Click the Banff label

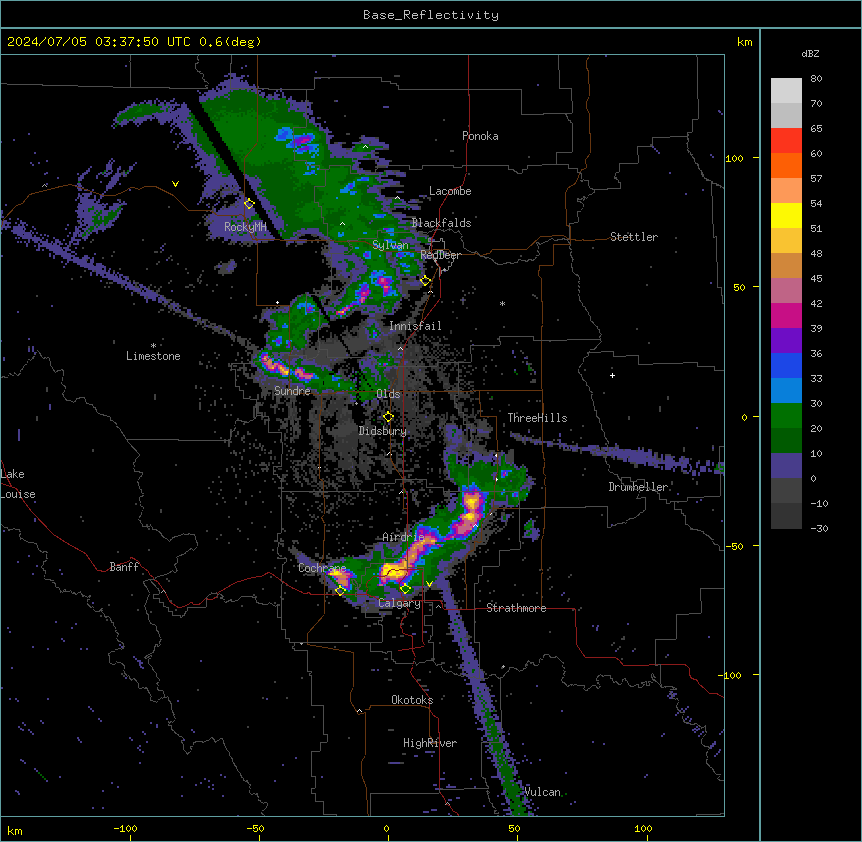coord(124,567)
